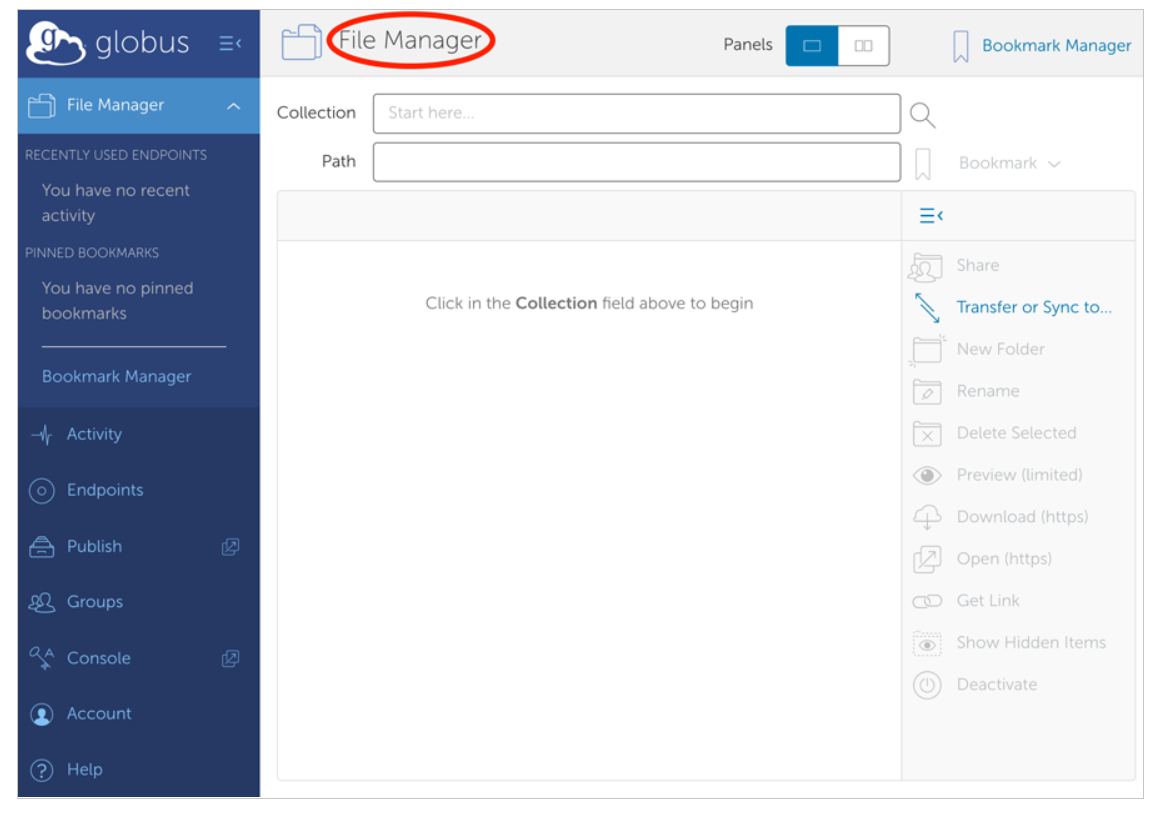The image size is (1163, 817).
Task: Click the Endpoints circle icon
Action: [x=42, y=491]
